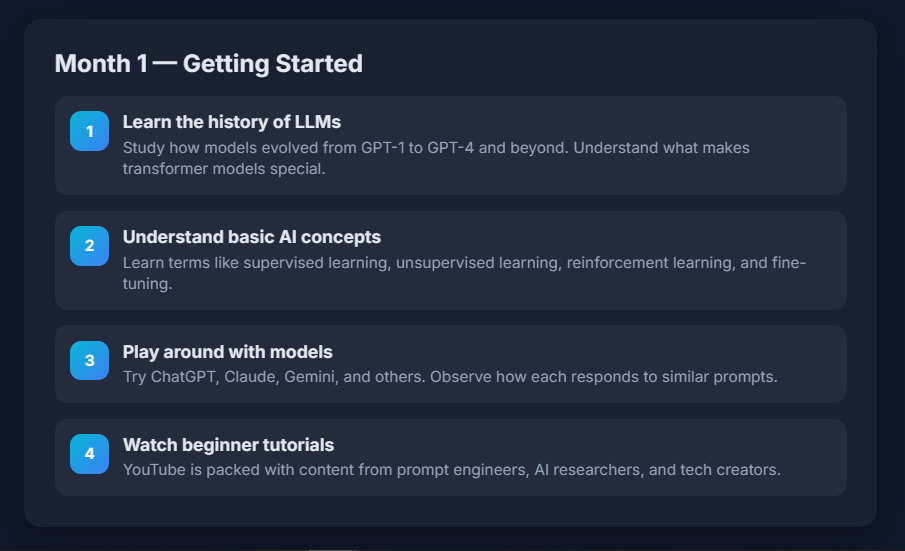Click the 'Play around with models' heading
905x551 pixels.
coord(227,352)
